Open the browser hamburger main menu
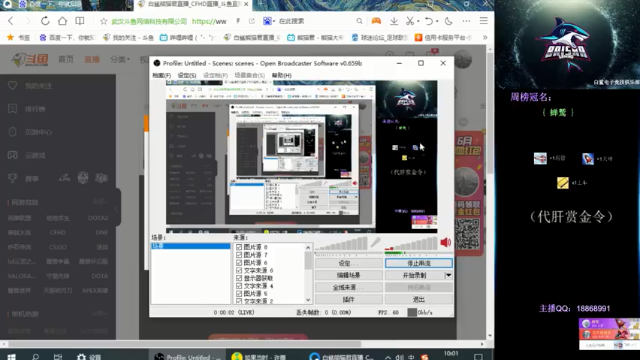Viewport: 640px width, 360px height. [x=484, y=21]
